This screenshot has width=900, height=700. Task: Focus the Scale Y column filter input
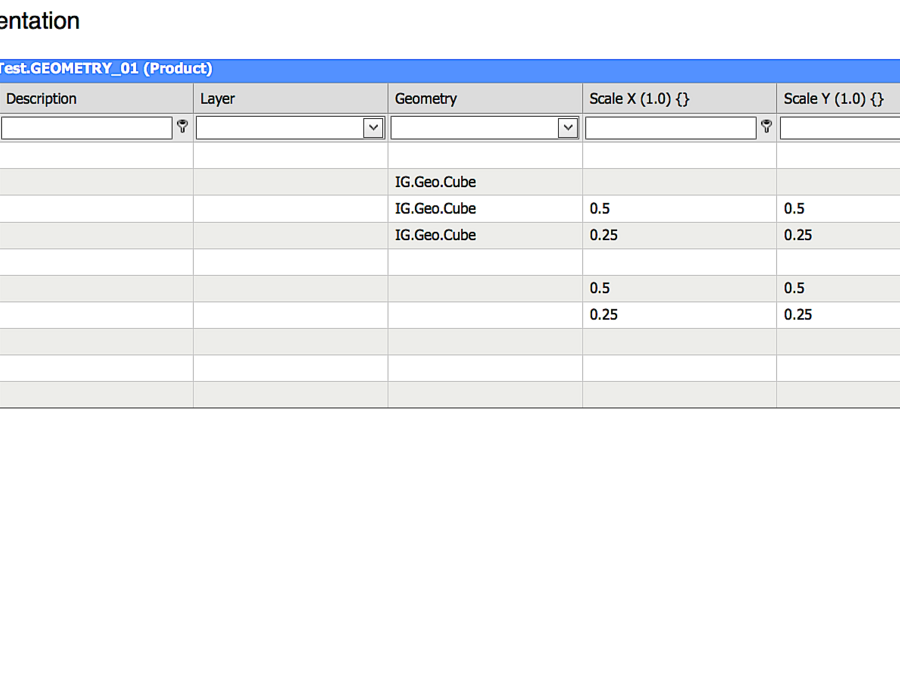(840, 128)
